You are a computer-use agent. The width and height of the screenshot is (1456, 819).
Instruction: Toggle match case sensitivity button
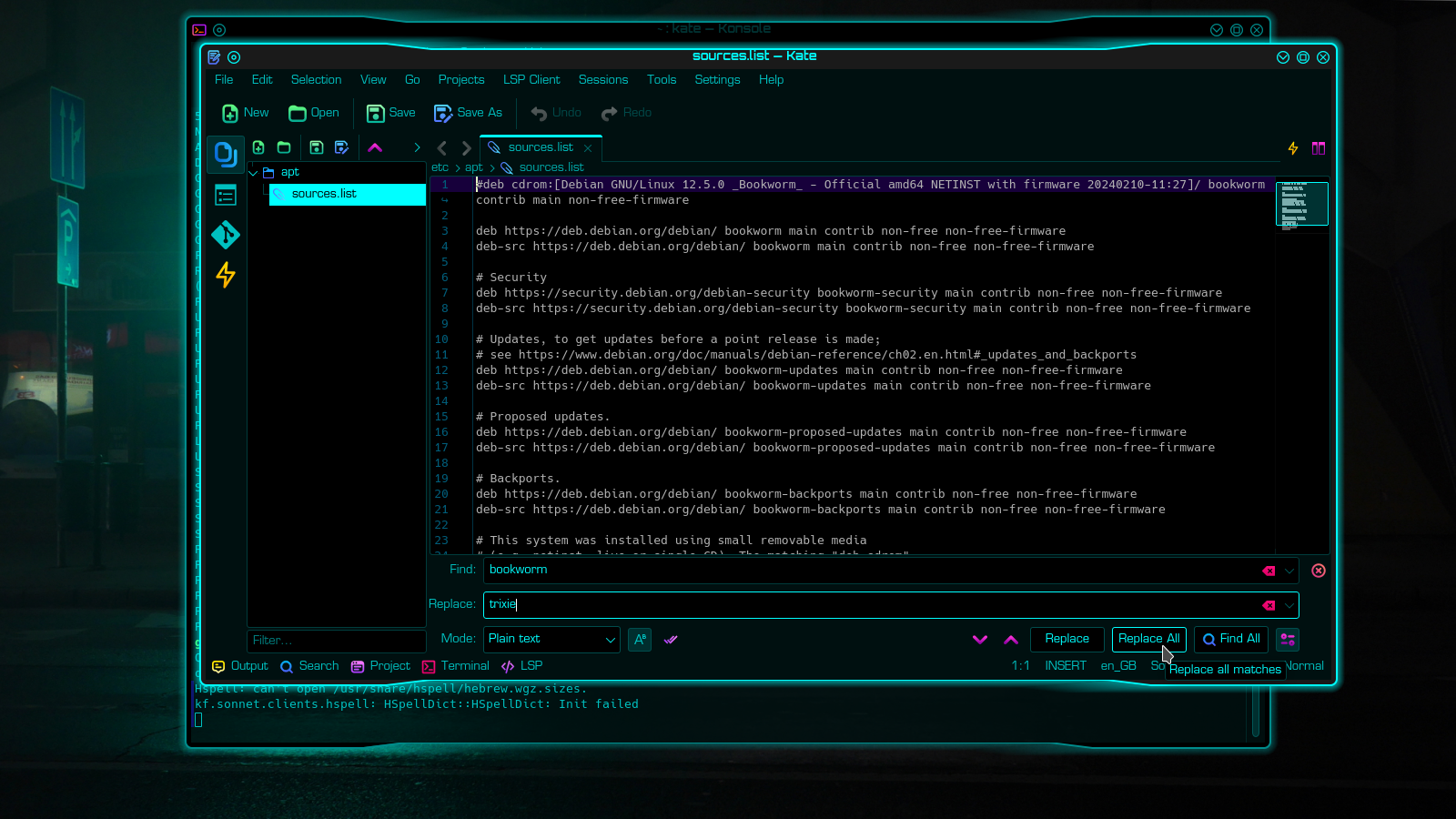pos(640,640)
